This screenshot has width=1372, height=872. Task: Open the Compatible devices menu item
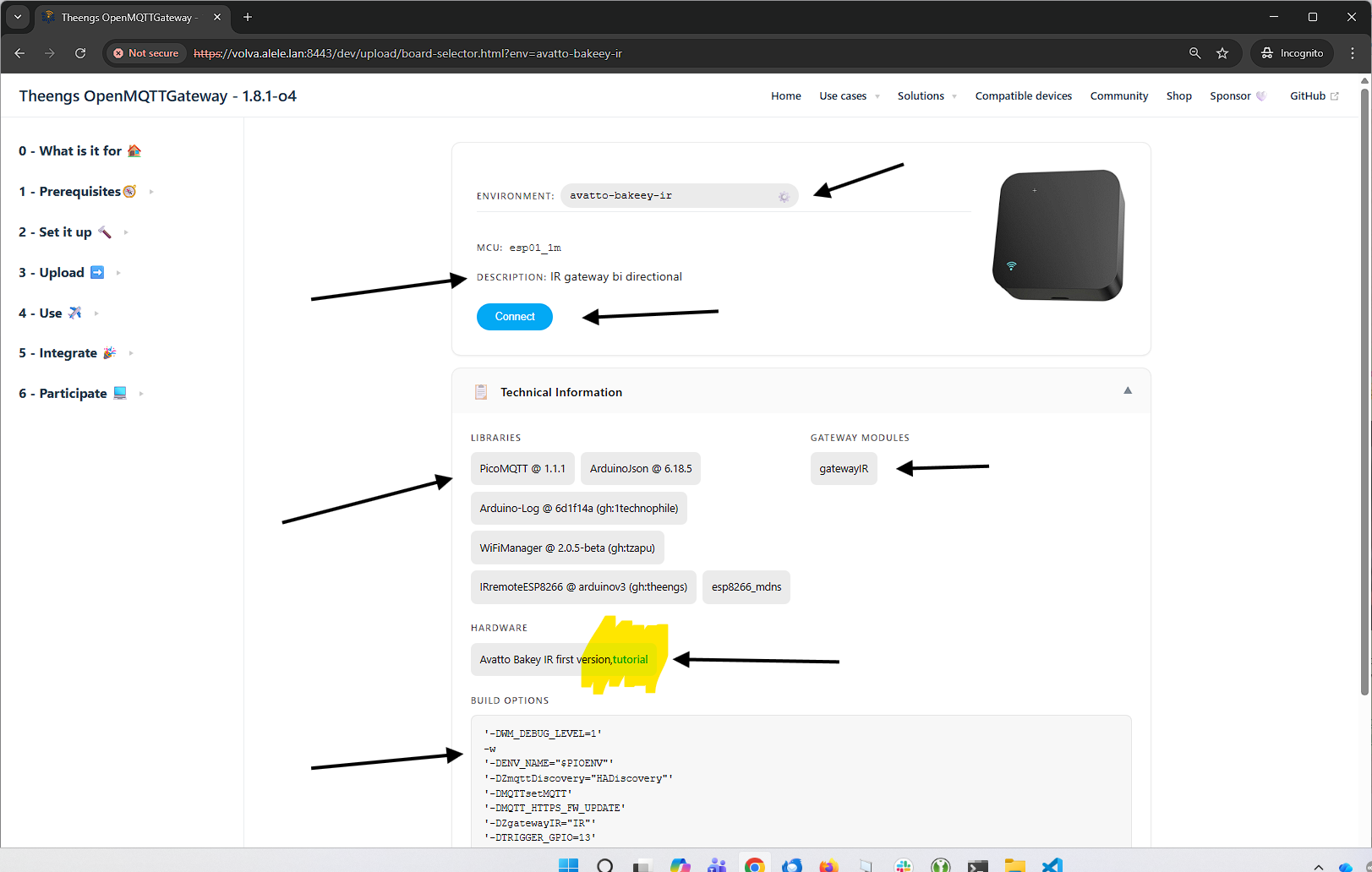[x=1023, y=96]
